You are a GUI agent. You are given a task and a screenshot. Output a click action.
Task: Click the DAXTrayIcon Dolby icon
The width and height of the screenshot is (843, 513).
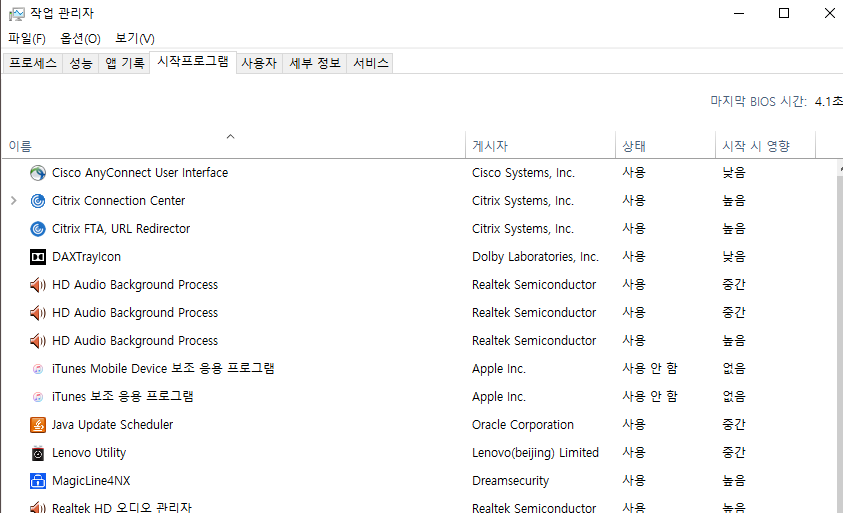tap(38, 257)
